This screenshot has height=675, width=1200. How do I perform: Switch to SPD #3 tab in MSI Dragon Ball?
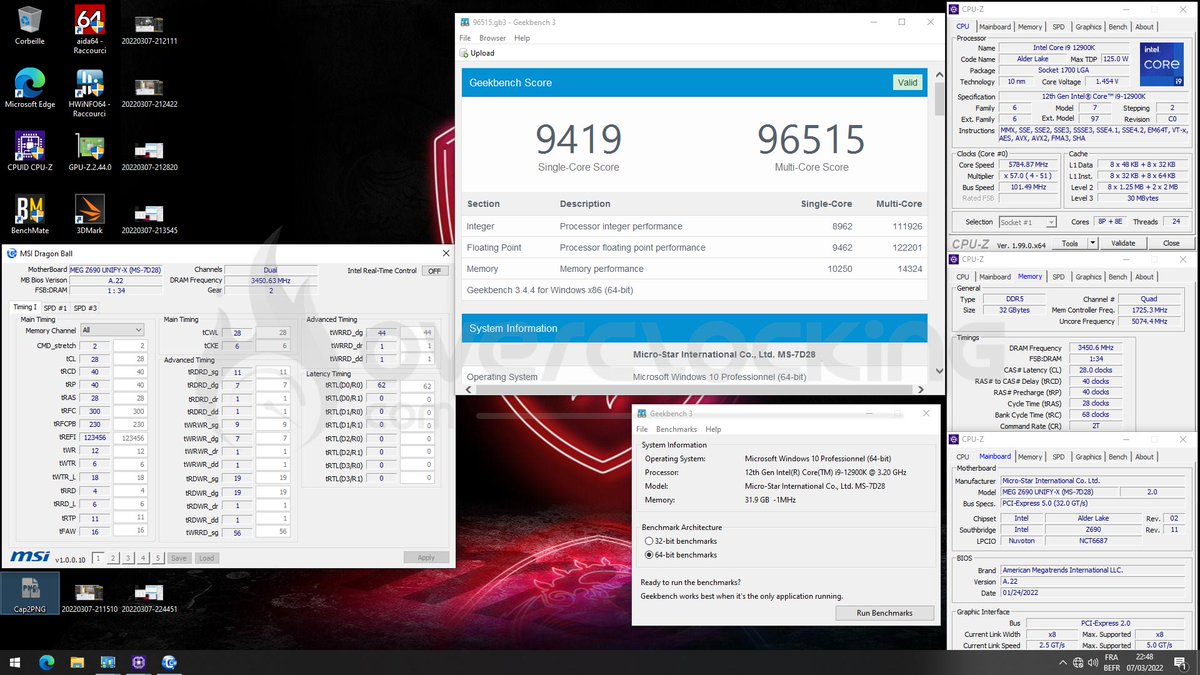pyautogui.click(x=86, y=308)
